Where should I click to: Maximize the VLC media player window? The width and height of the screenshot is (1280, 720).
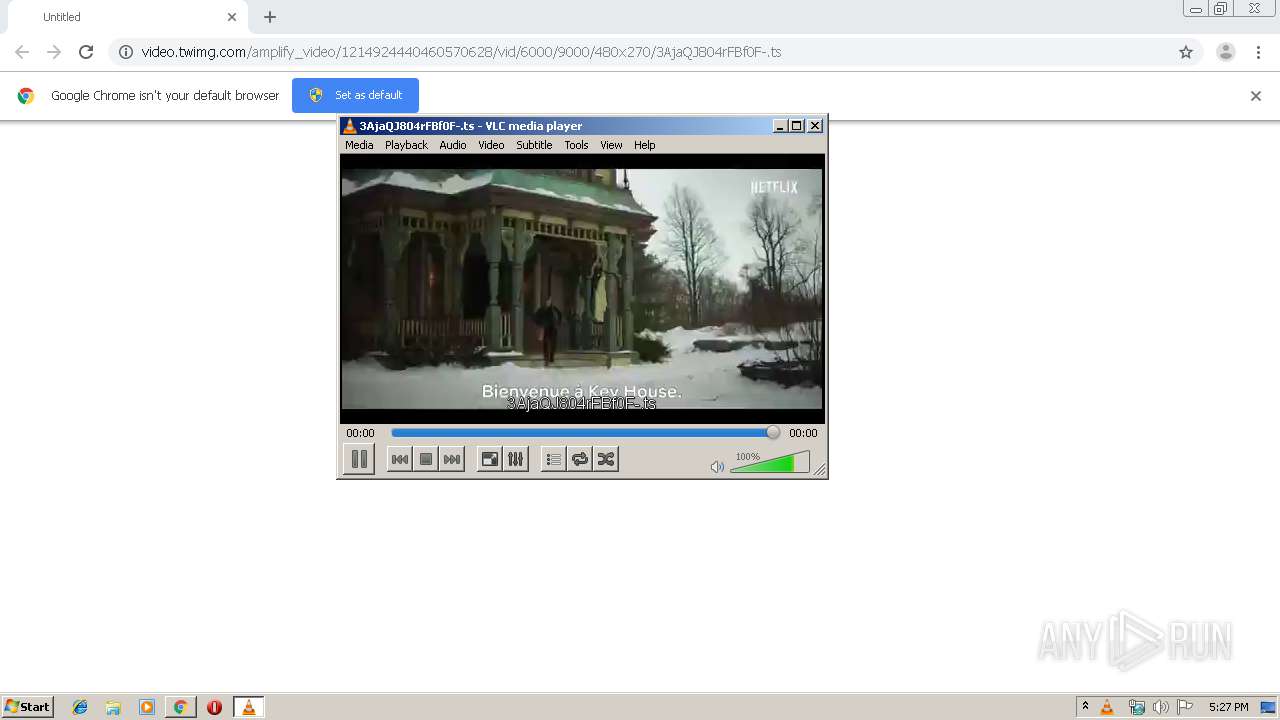point(797,126)
